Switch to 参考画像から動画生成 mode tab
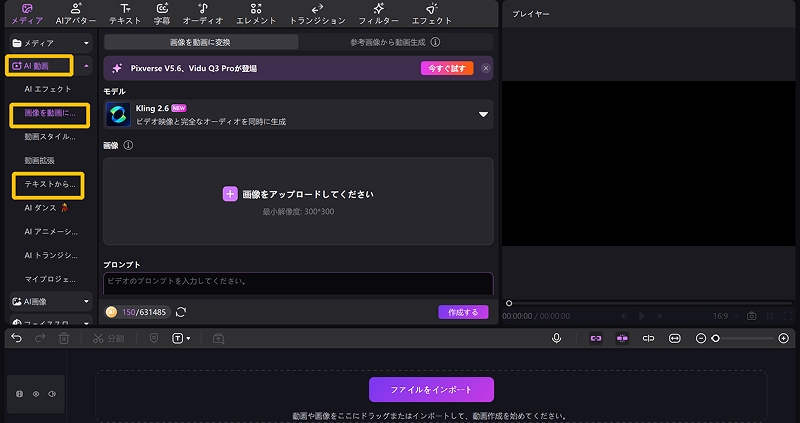The image size is (800, 423). coord(388,42)
